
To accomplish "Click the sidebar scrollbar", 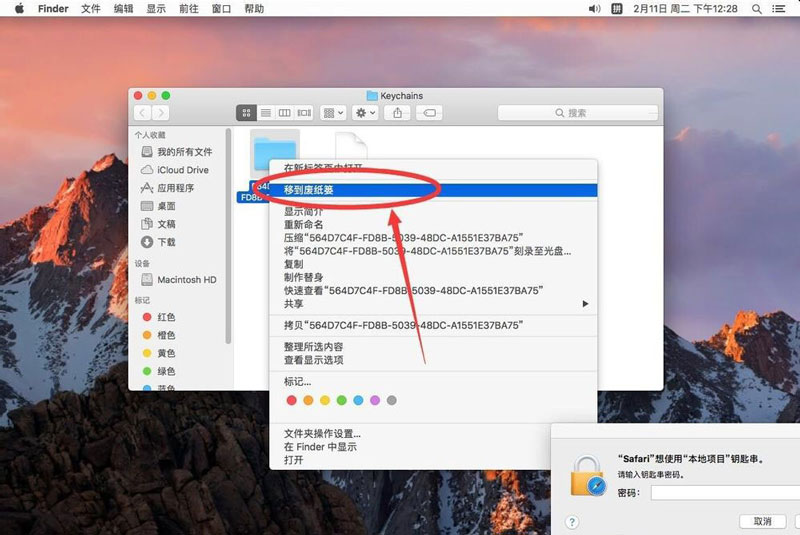I will pos(228,236).
